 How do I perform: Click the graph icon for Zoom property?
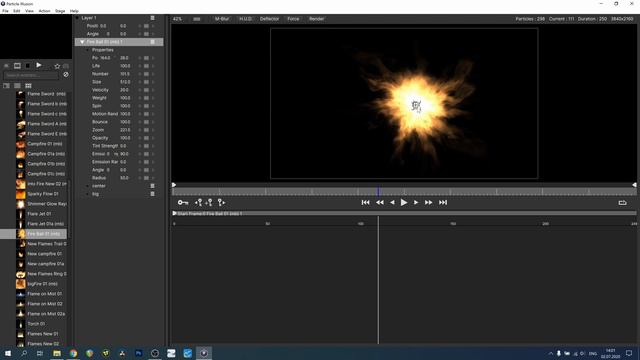pyautogui.click(x=146, y=130)
